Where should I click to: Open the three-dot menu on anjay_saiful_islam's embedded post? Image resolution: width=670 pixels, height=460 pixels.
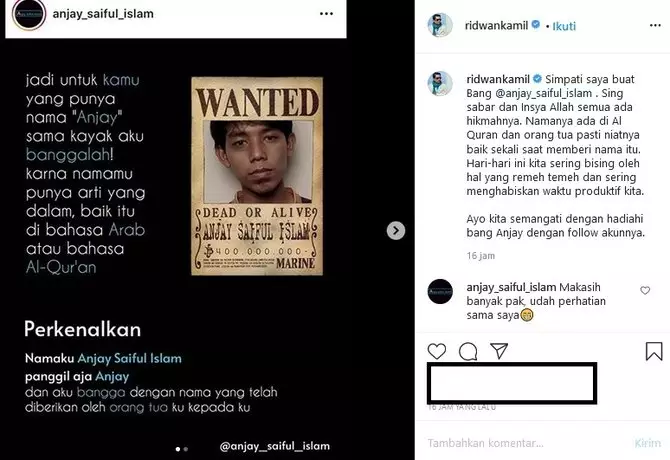pos(326,14)
